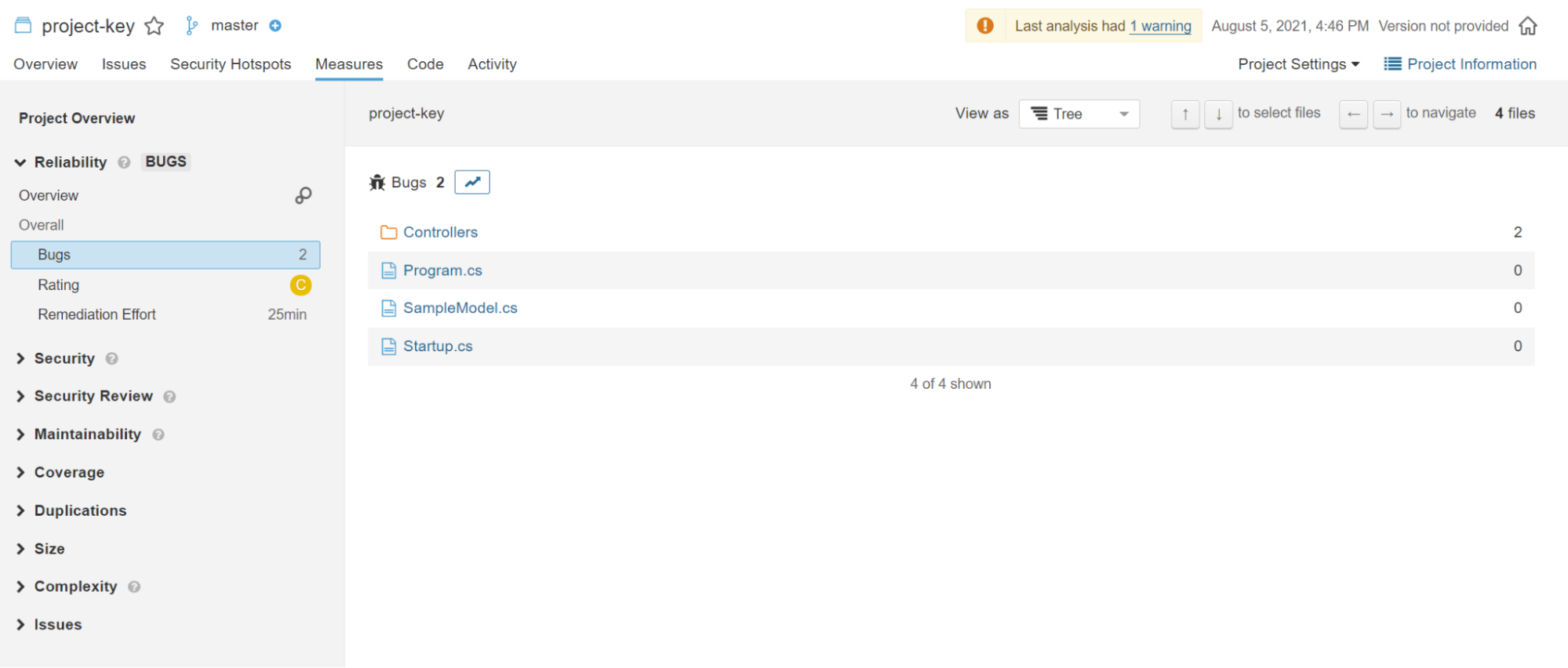Open the 1 warning link
The width and height of the screenshot is (1568, 668).
coord(1160,26)
